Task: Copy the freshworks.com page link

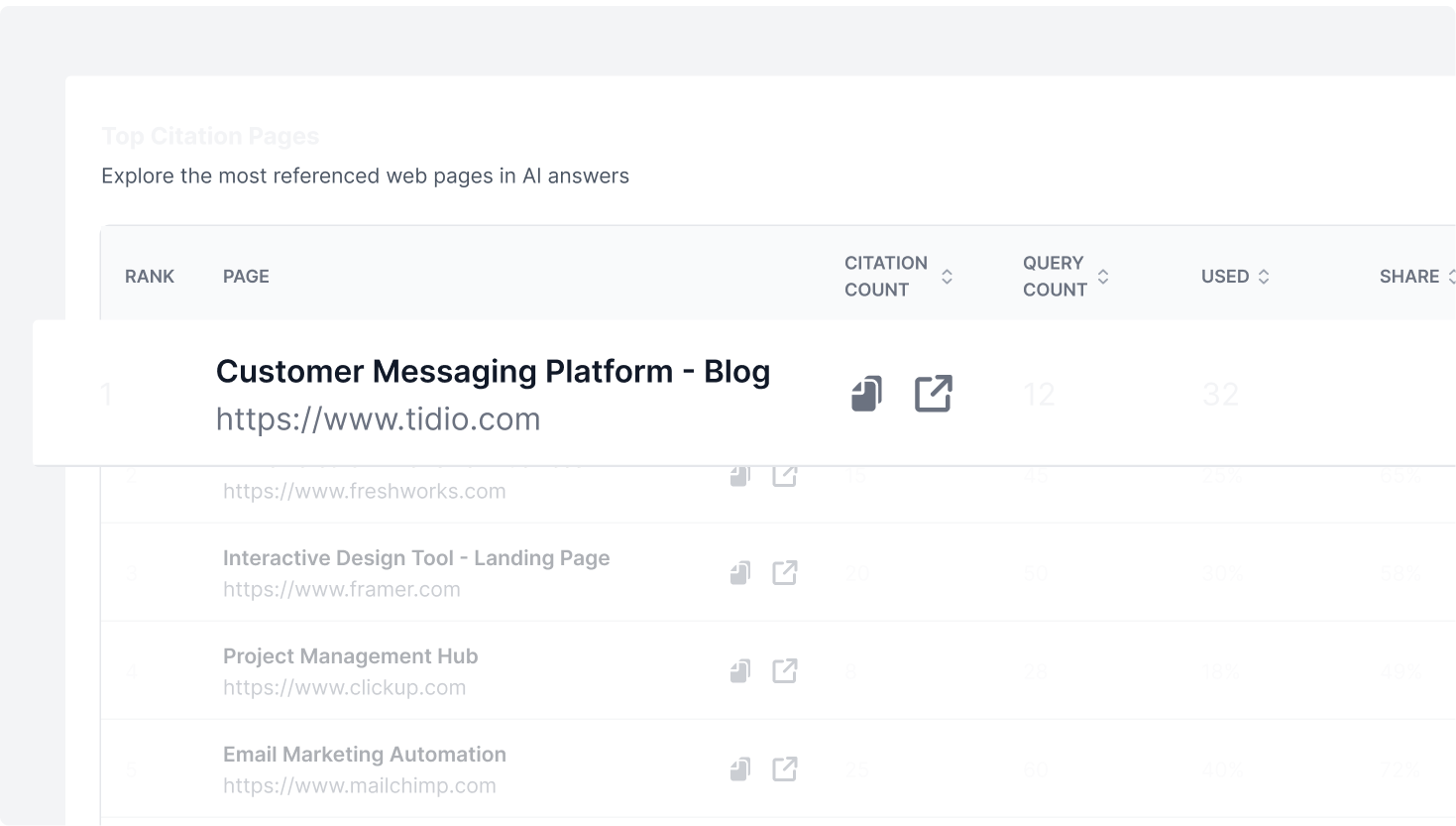Action: pos(740,476)
